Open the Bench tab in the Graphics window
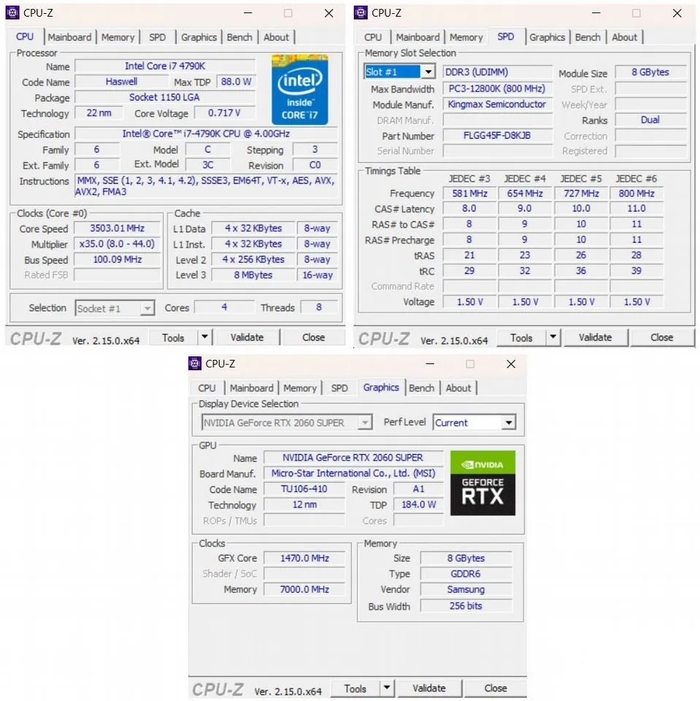 click(422, 388)
